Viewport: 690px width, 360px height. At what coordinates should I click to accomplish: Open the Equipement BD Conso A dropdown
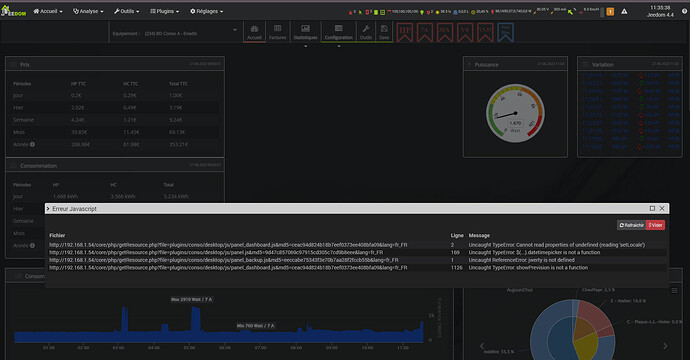174,33
